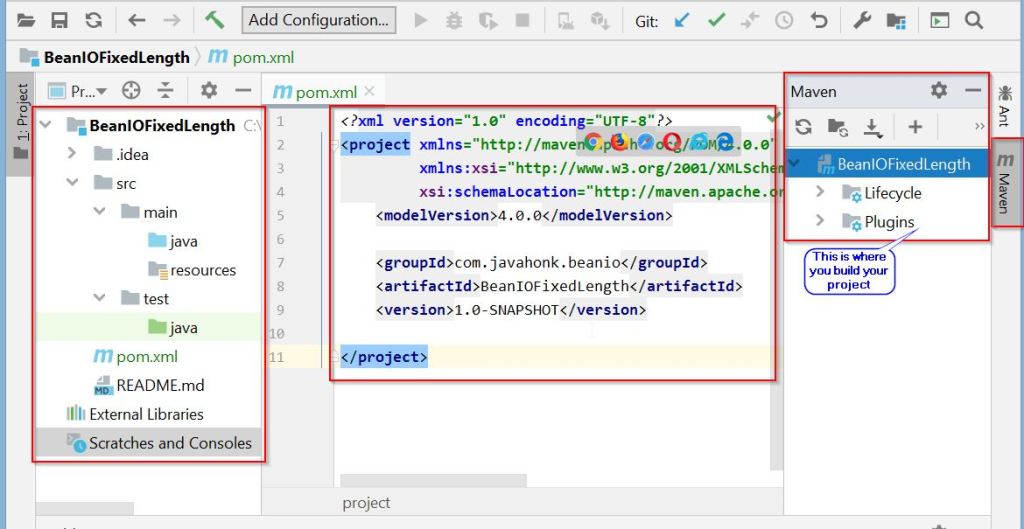Toggle the 1: Project side tab
The image size is (1024, 529).
pyautogui.click(x=21, y=124)
